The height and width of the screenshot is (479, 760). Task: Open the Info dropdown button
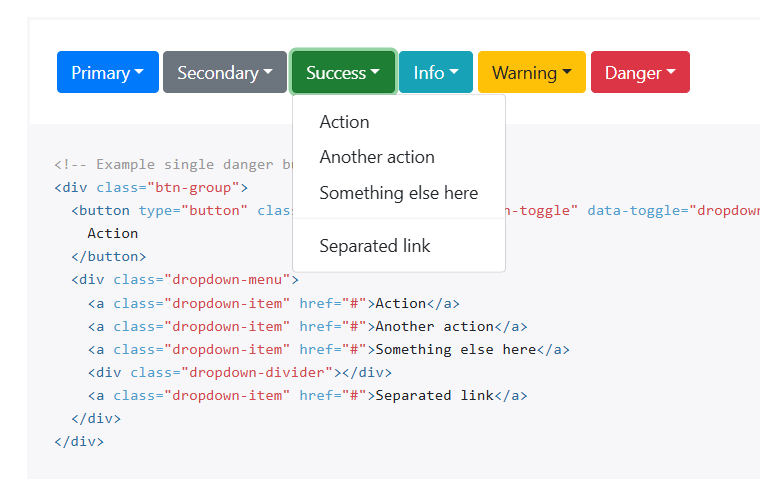(x=436, y=72)
